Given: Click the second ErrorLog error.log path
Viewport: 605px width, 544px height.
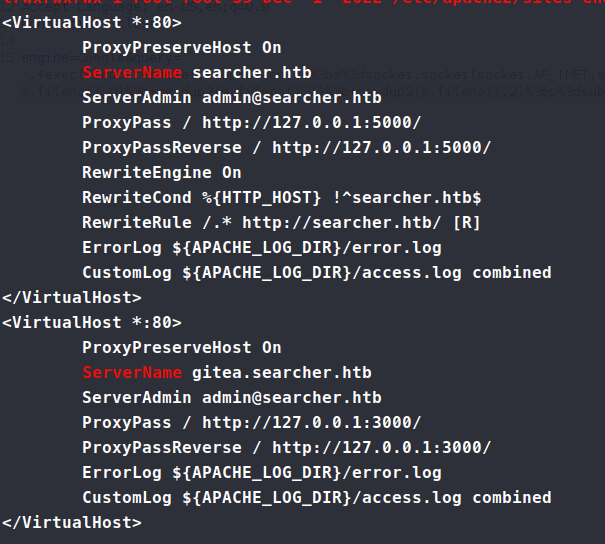Looking at the screenshot, I should (x=306, y=472).
